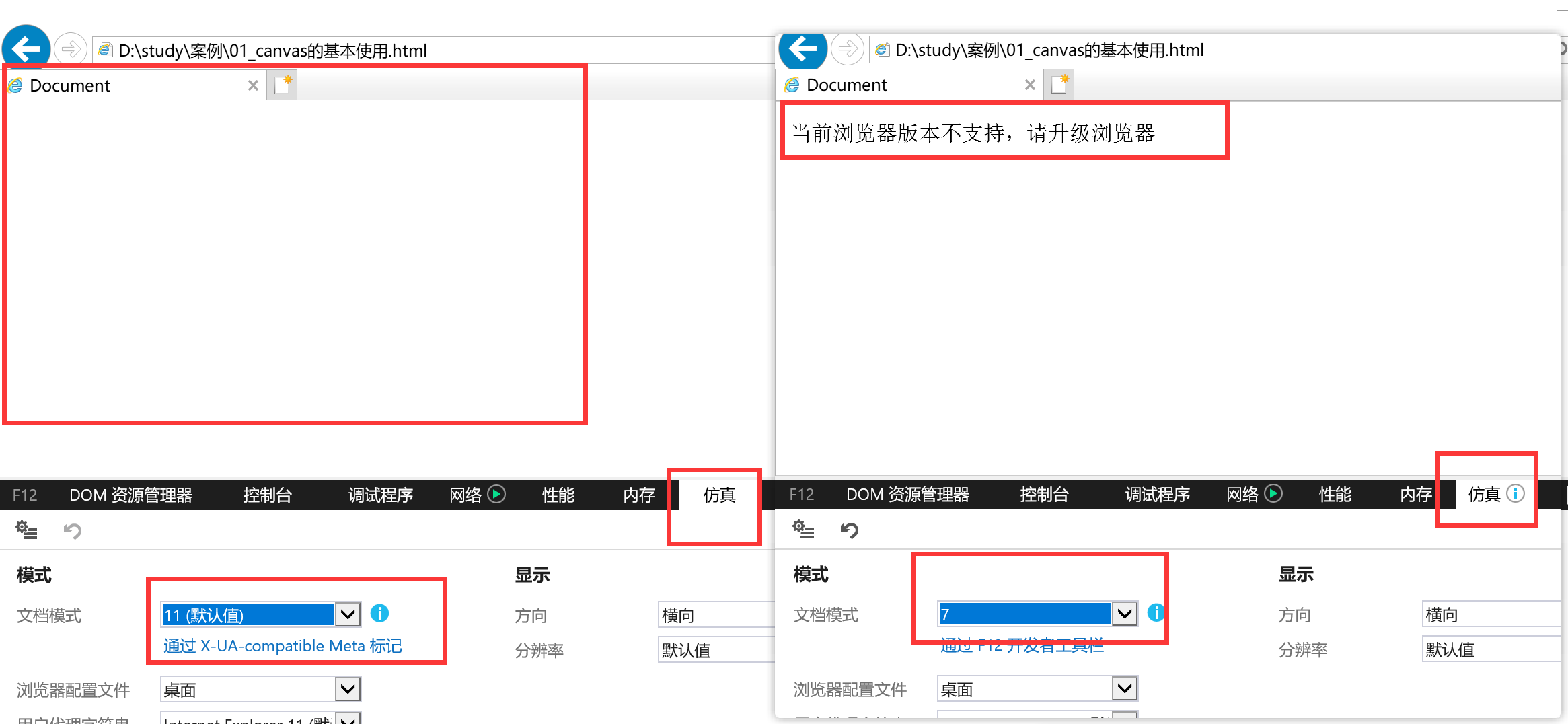1568x724 pixels.
Task: Click info icon beside left 文档模式 dropdown
Action: point(380,614)
